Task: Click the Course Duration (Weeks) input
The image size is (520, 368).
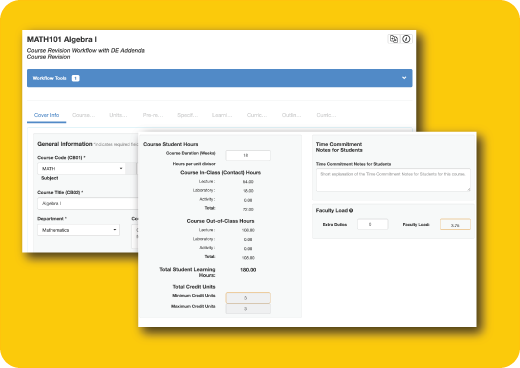Action: click(x=248, y=155)
